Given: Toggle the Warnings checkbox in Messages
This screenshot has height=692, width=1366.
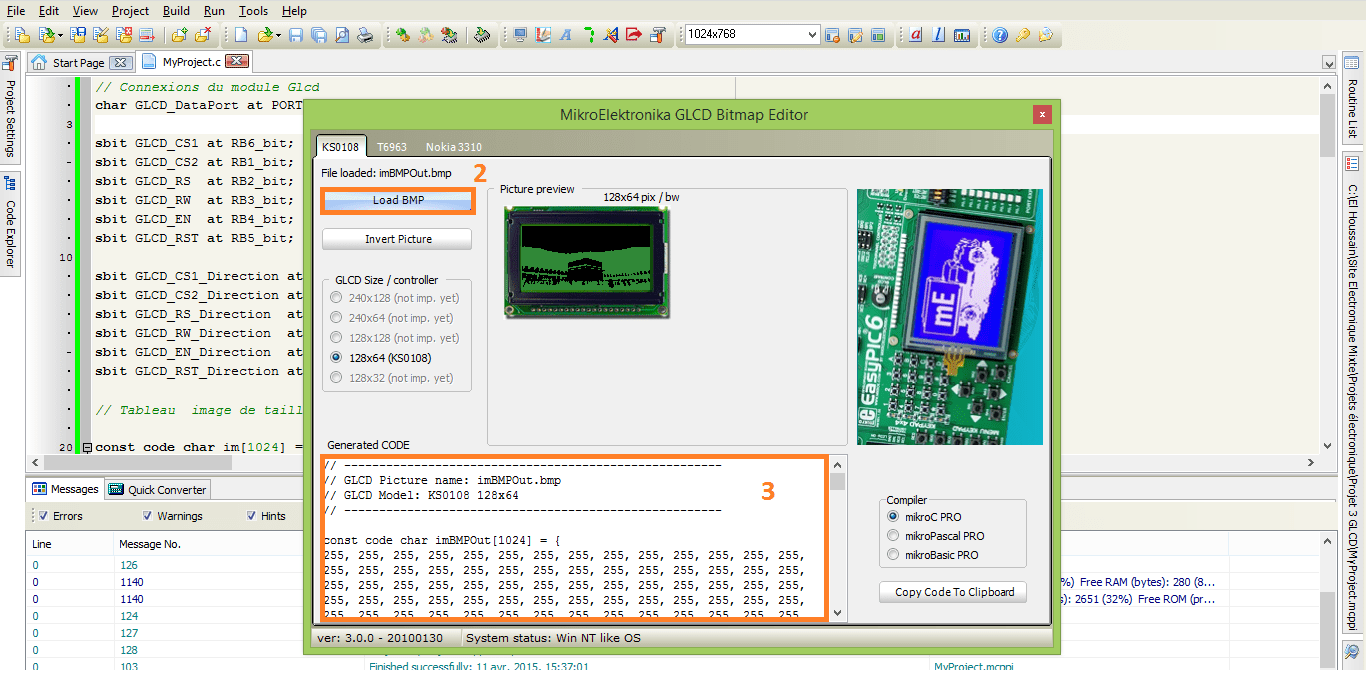Looking at the screenshot, I should pyautogui.click(x=148, y=516).
